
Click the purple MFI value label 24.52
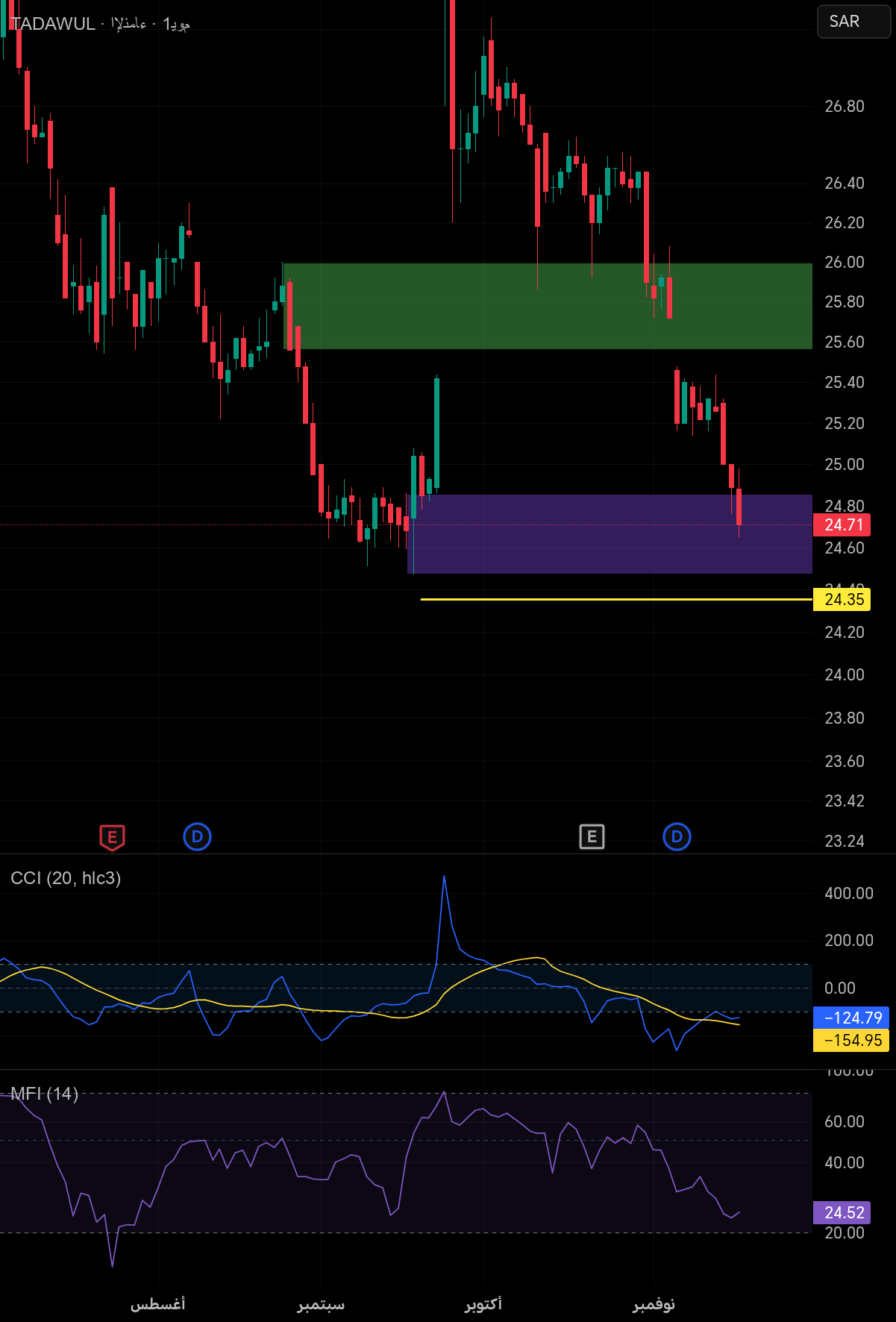(x=844, y=1212)
